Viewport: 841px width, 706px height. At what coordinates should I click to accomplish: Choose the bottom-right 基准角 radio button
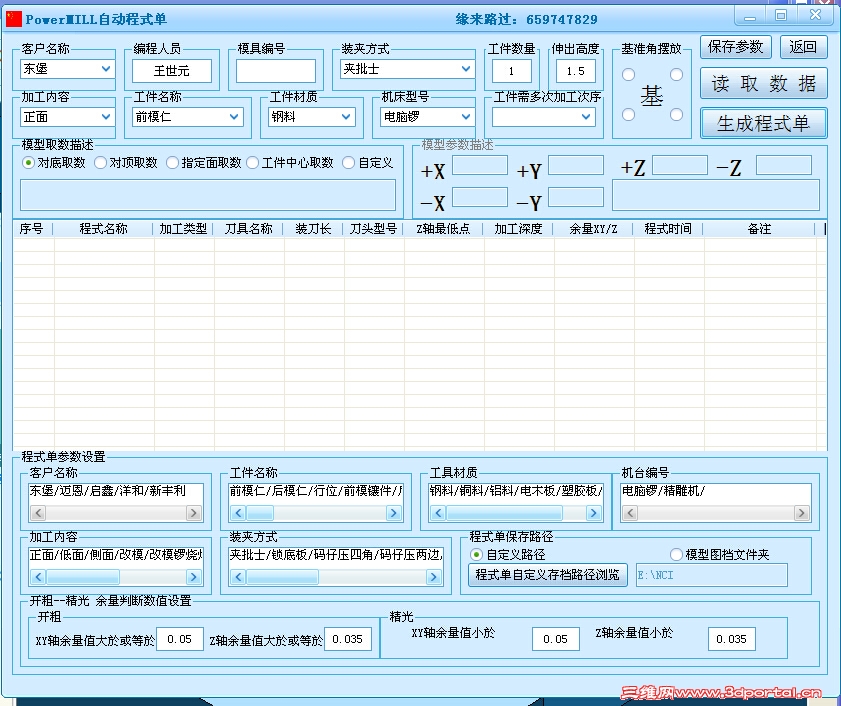tap(676, 114)
